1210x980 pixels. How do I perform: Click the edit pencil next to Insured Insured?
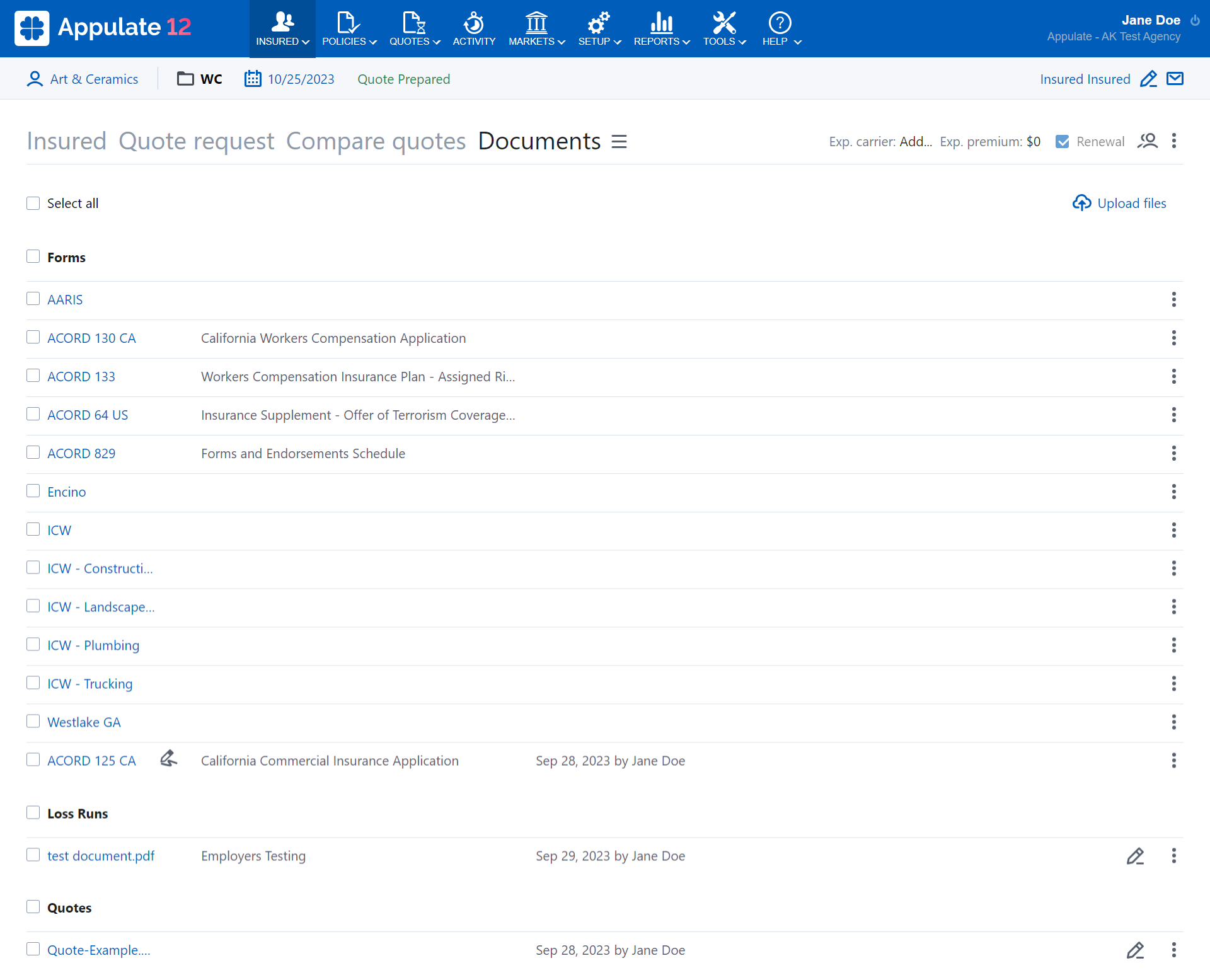pyautogui.click(x=1148, y=79)
